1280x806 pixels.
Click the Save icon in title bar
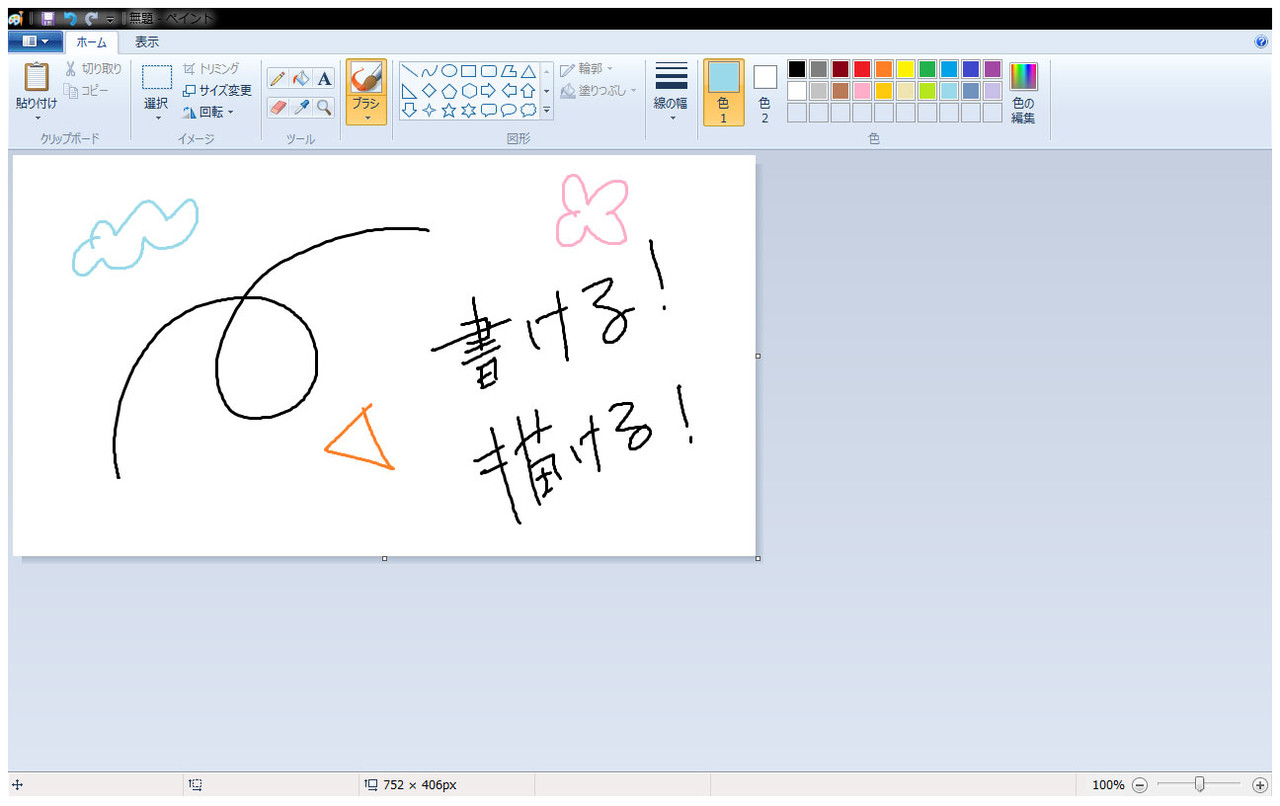point(47,18)
